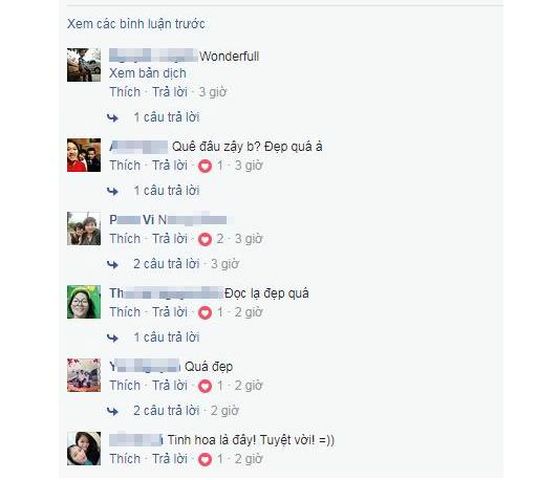Click 'Trả lời' on 'Quá đẹp' comment

click(170, 385)
